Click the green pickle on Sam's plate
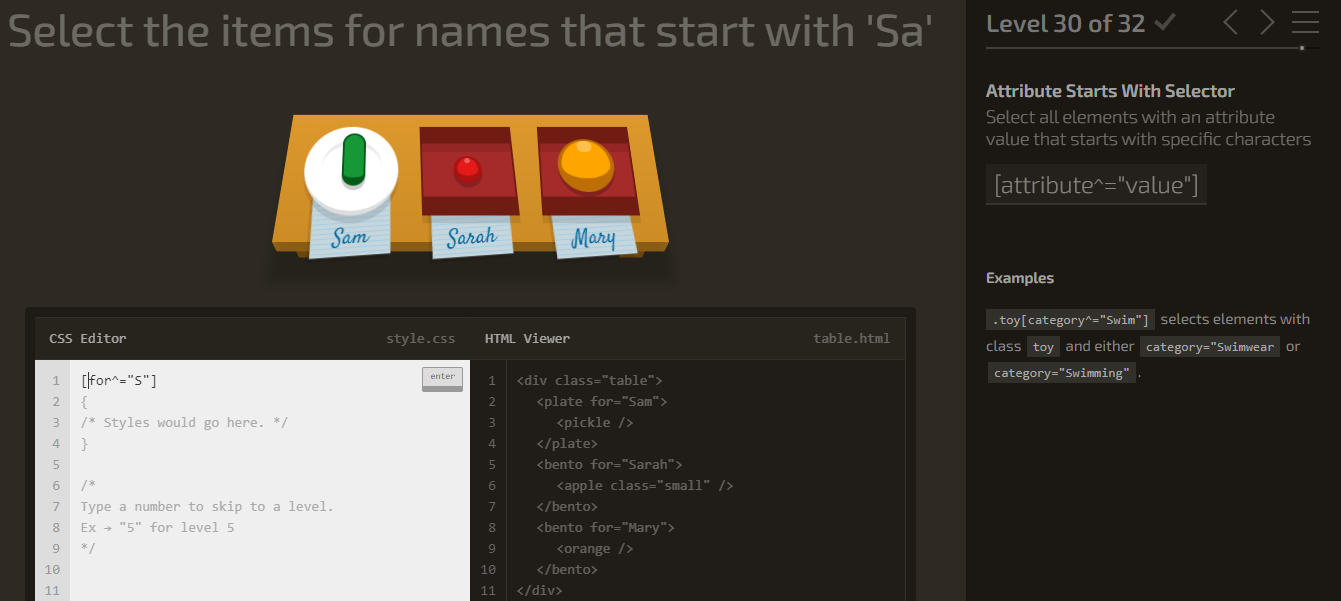This screenshot has width=1341, height=601. click(353, 160)
